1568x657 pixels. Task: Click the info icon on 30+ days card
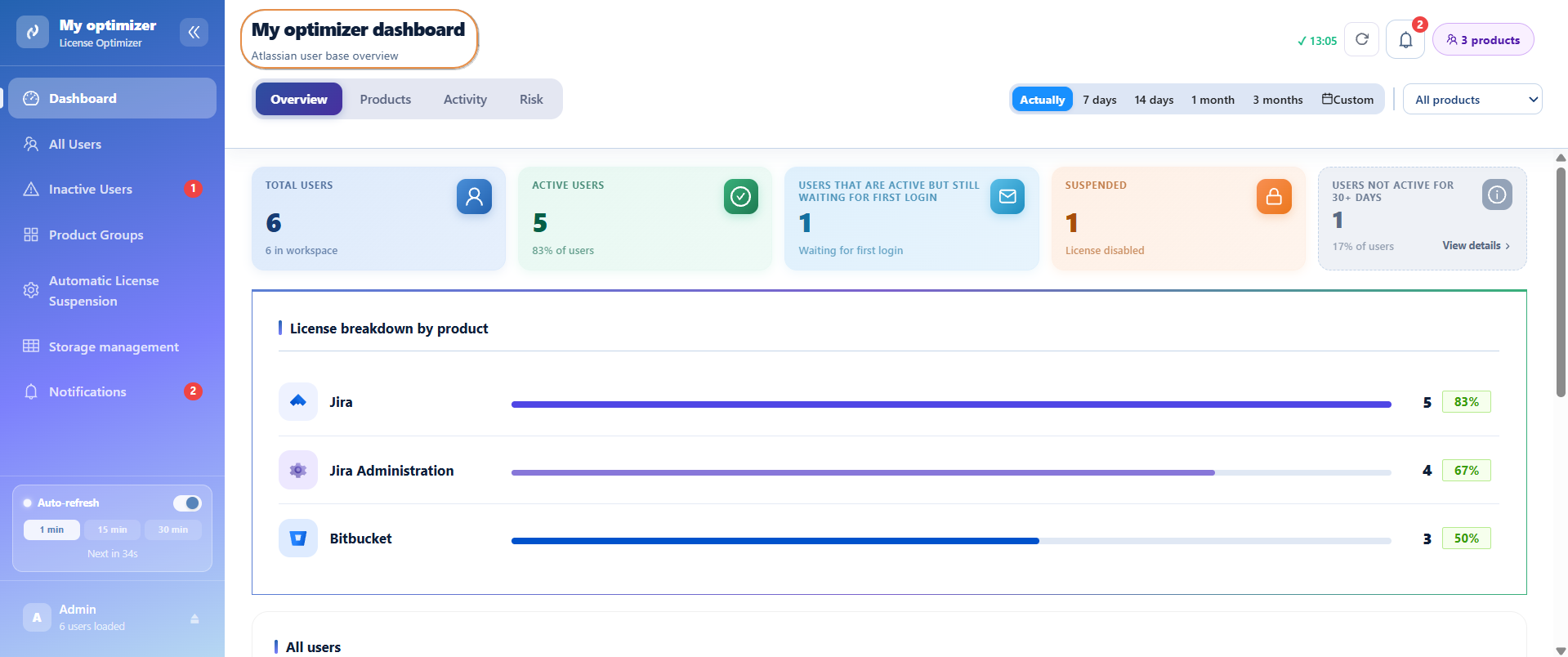(1497, 194)
